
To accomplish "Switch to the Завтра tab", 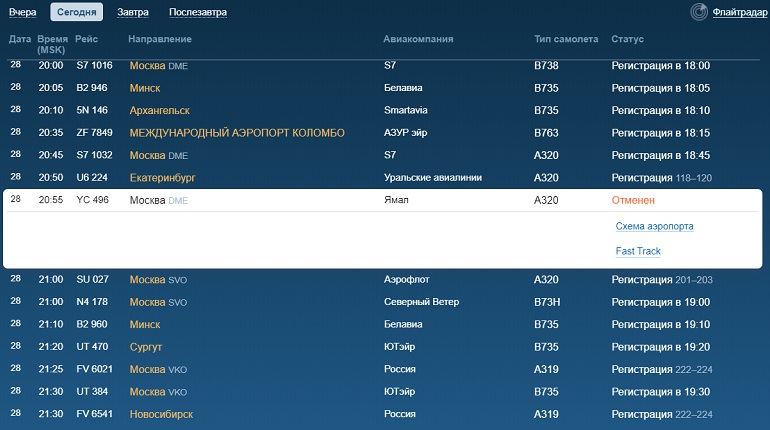I will (133, 12).
